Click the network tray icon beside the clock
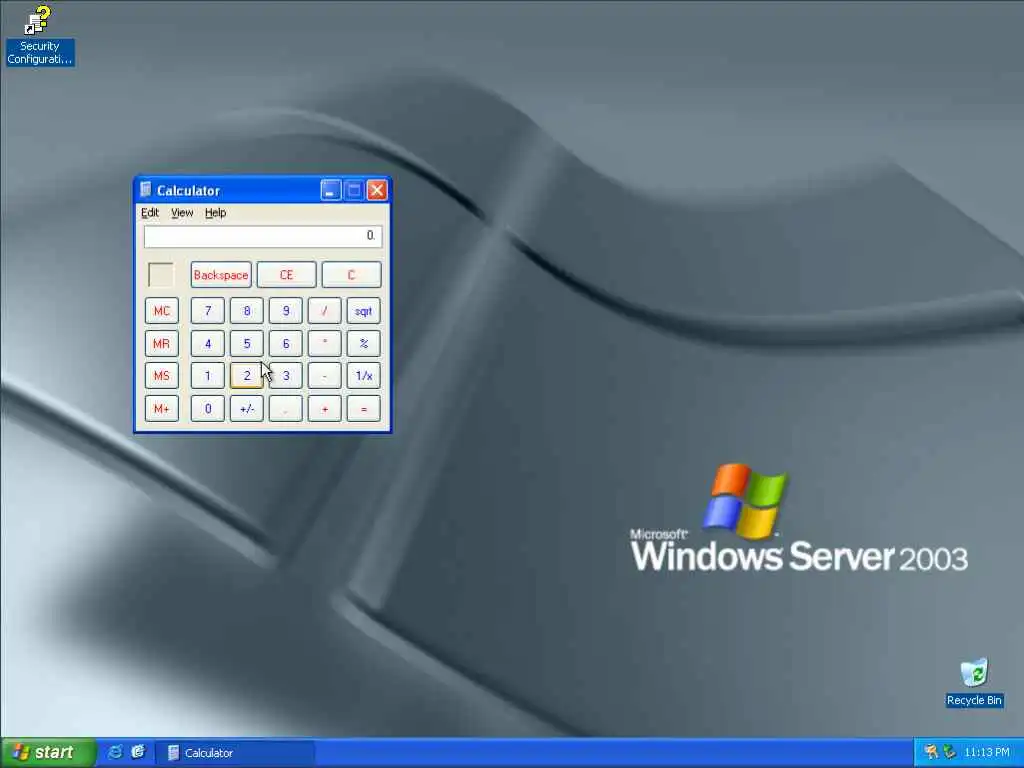Image resolution: width=1024 pixels, height=768 pixels. pyautogui.click(x=949, y=752)
